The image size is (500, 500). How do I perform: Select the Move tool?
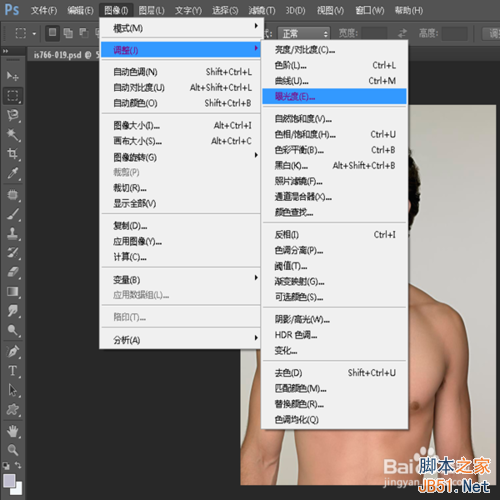tap(13, 76)
